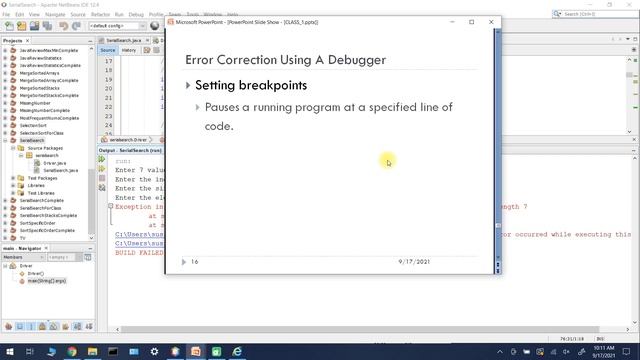
Task: Expand the SelectionSort project
Action: (5, 125)
